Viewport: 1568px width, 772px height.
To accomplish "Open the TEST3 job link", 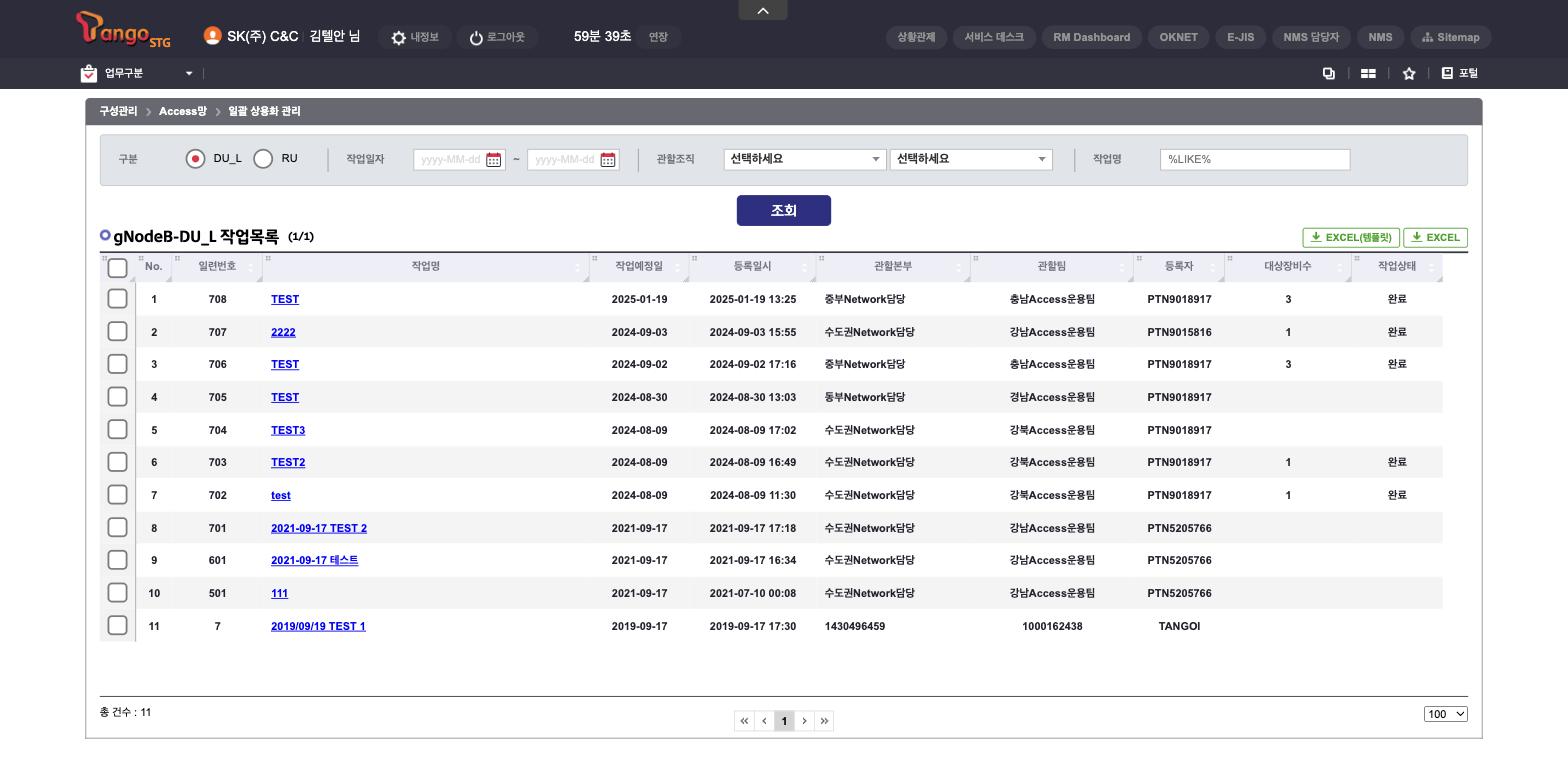I will pyautogui.click(x=288, y=430).
